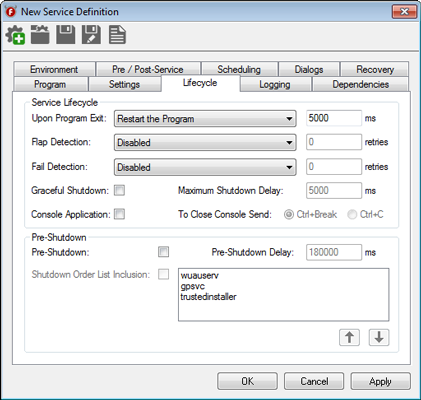Click the open service definition folder icon

pyautogui.click(x=40, y=35)
